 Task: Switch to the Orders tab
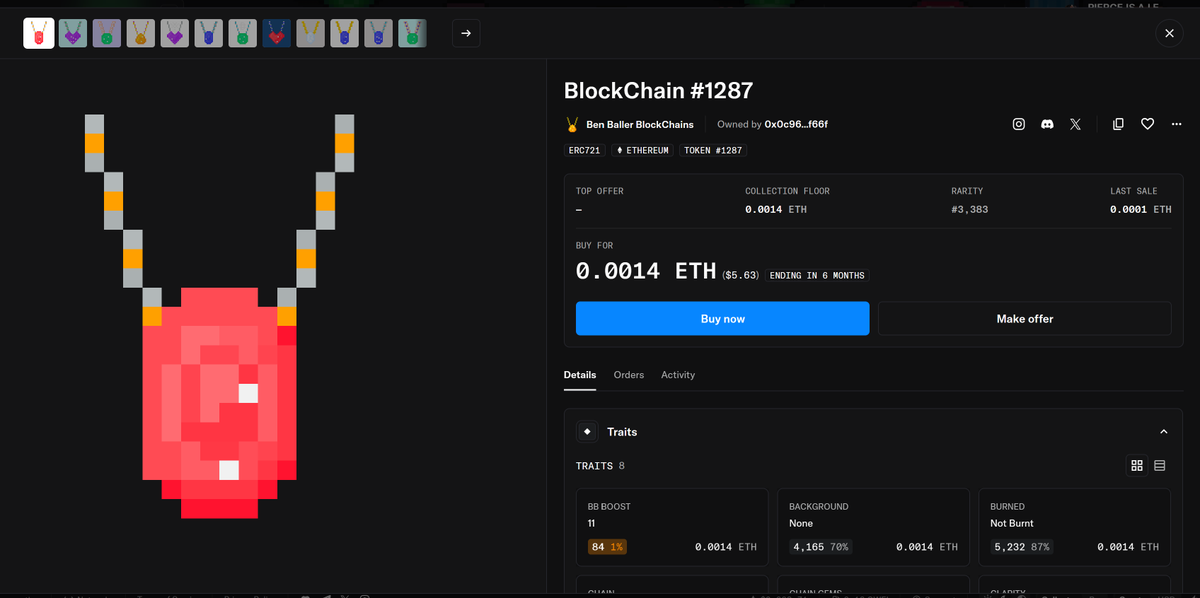click(629, 375)
